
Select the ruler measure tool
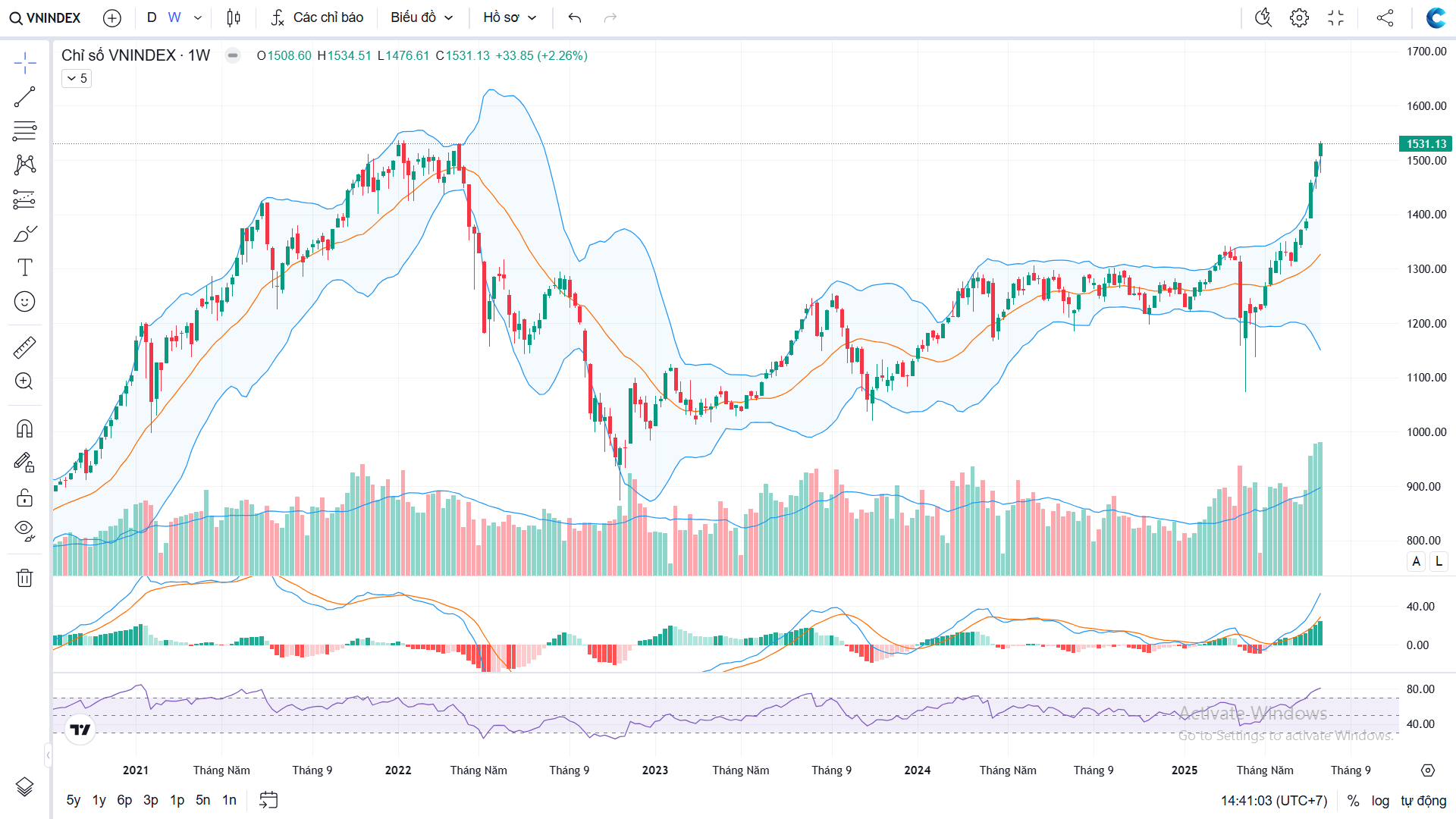point(24,348)
